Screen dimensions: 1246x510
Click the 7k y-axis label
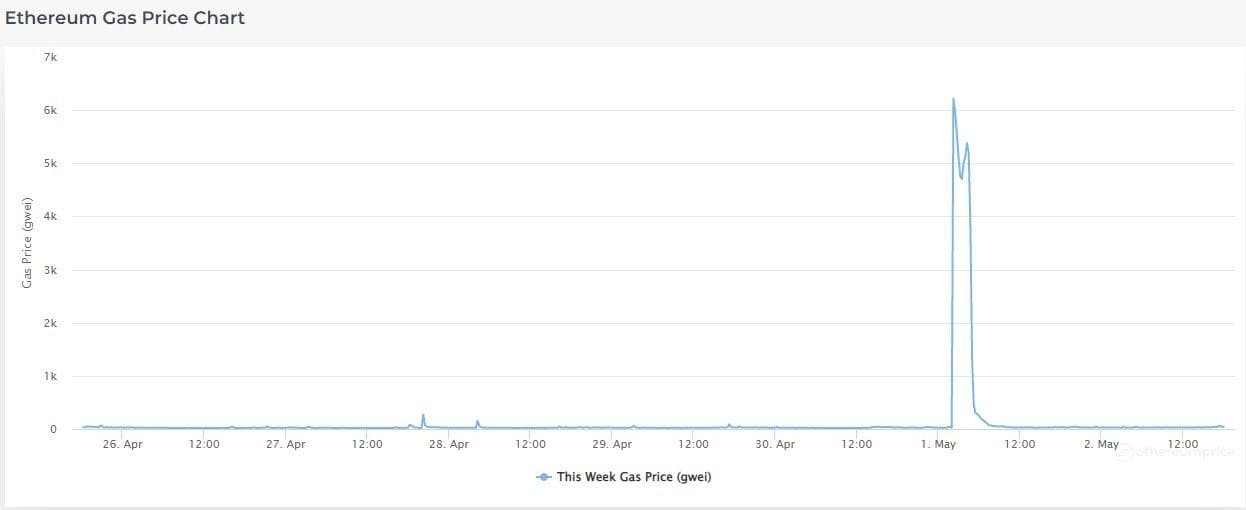click(x=51, y=58)
